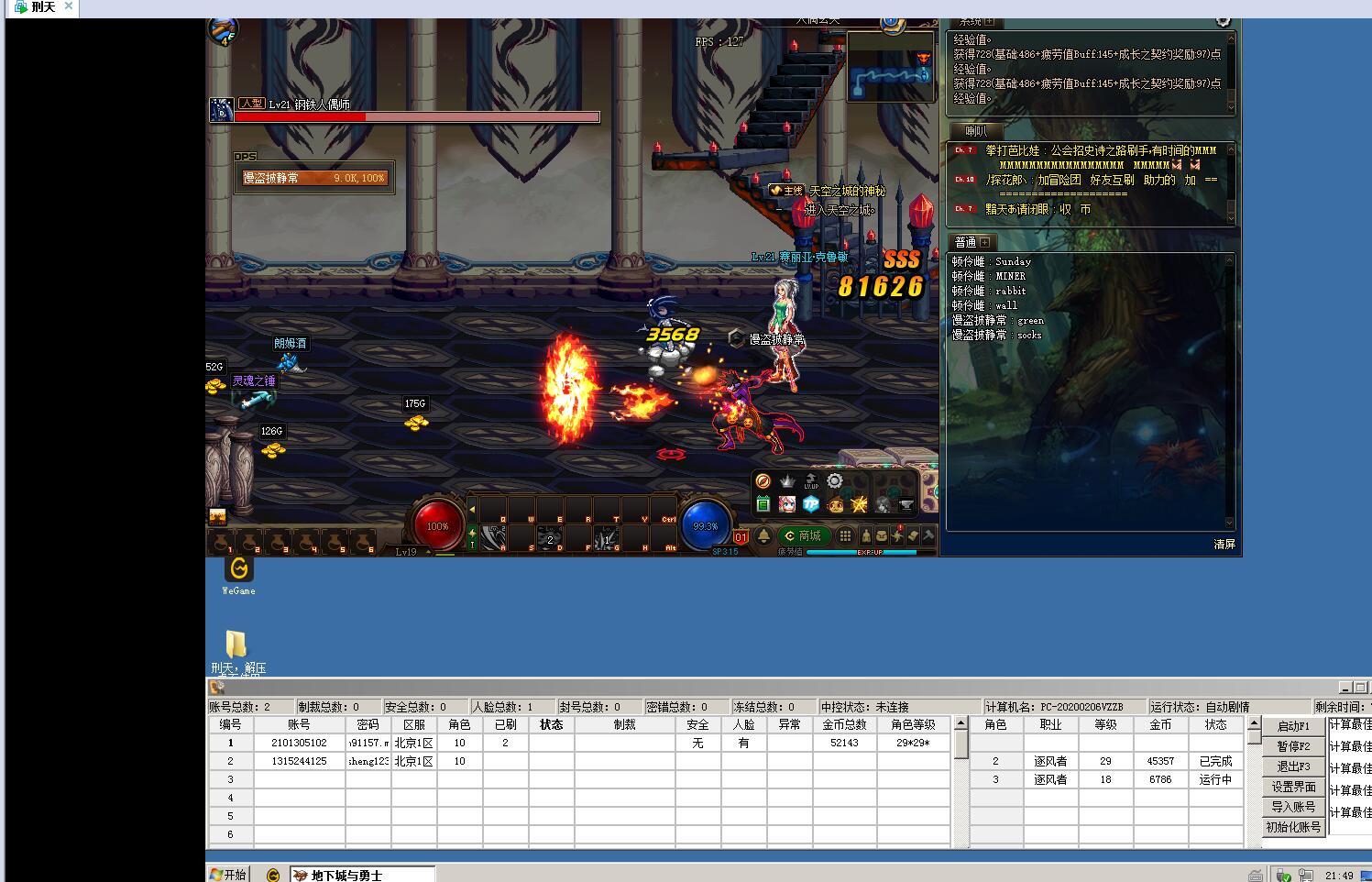Screen dimensions: 1372x882
Task: Select account row 1315244125
Action: point(579,761)
